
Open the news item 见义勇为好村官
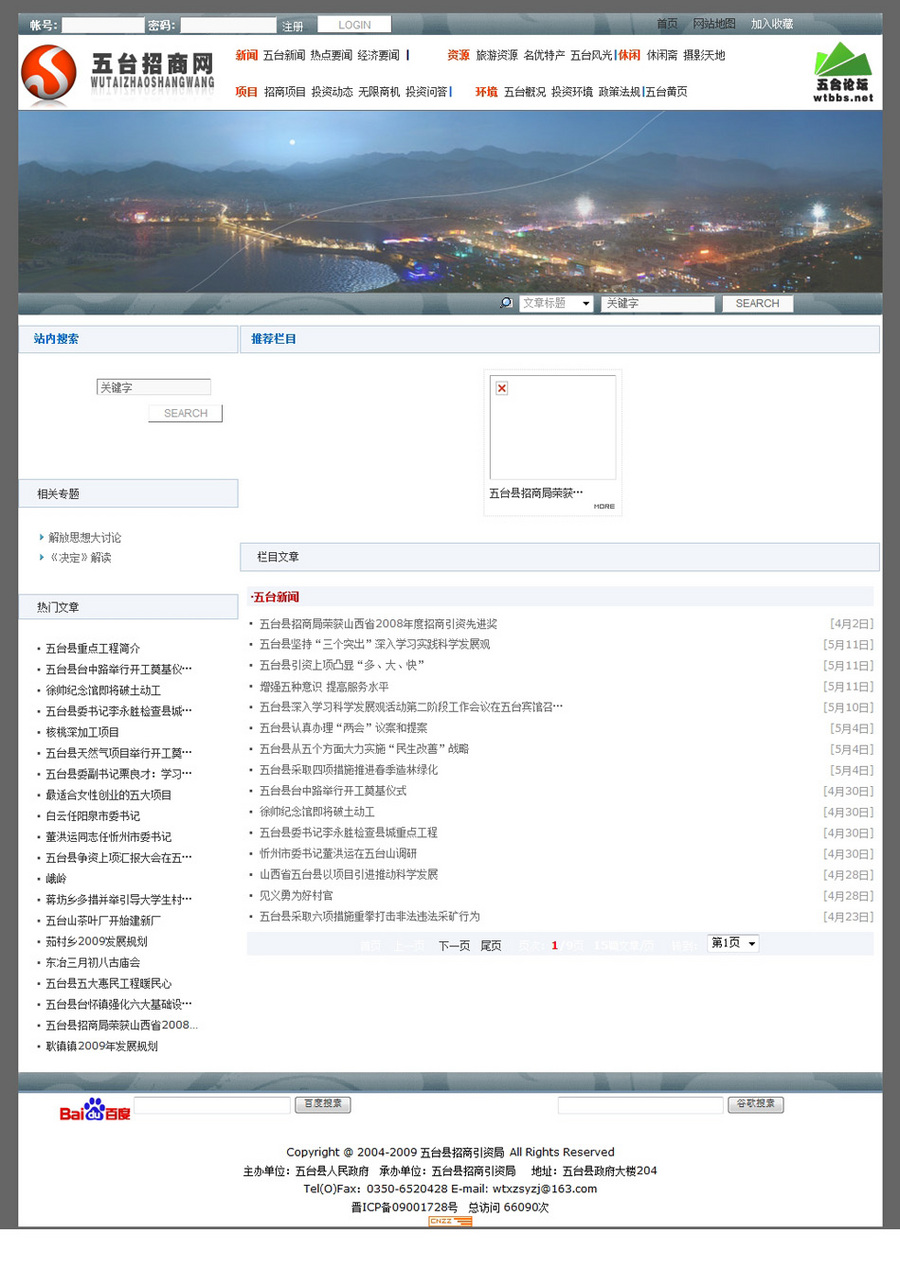[296, 896]
